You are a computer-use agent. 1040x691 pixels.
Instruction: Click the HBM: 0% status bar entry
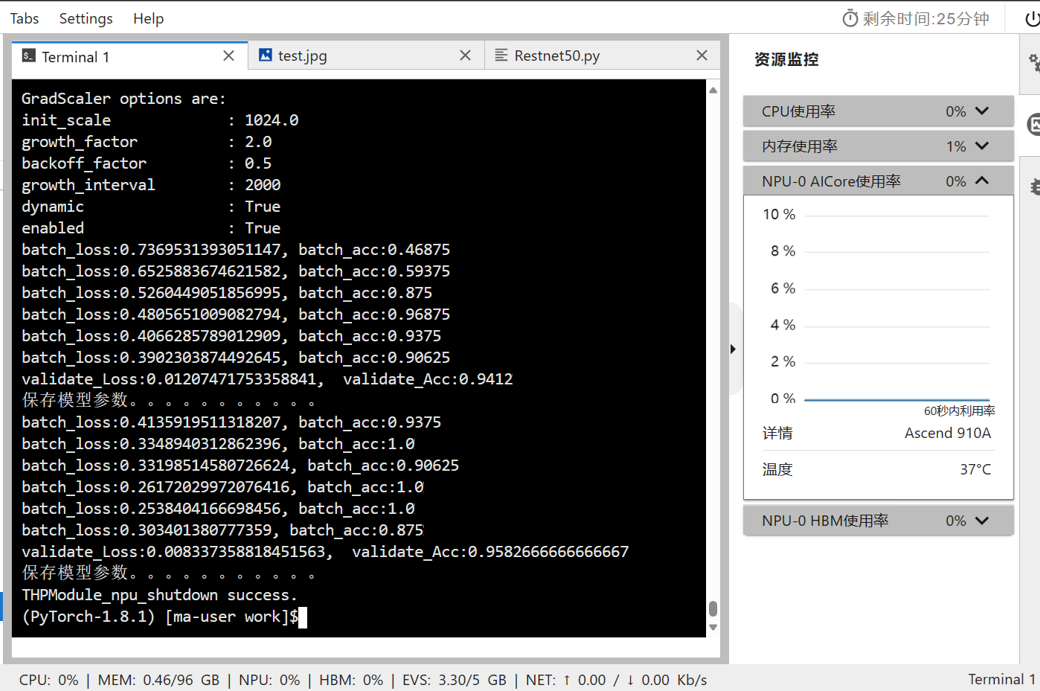351,680
